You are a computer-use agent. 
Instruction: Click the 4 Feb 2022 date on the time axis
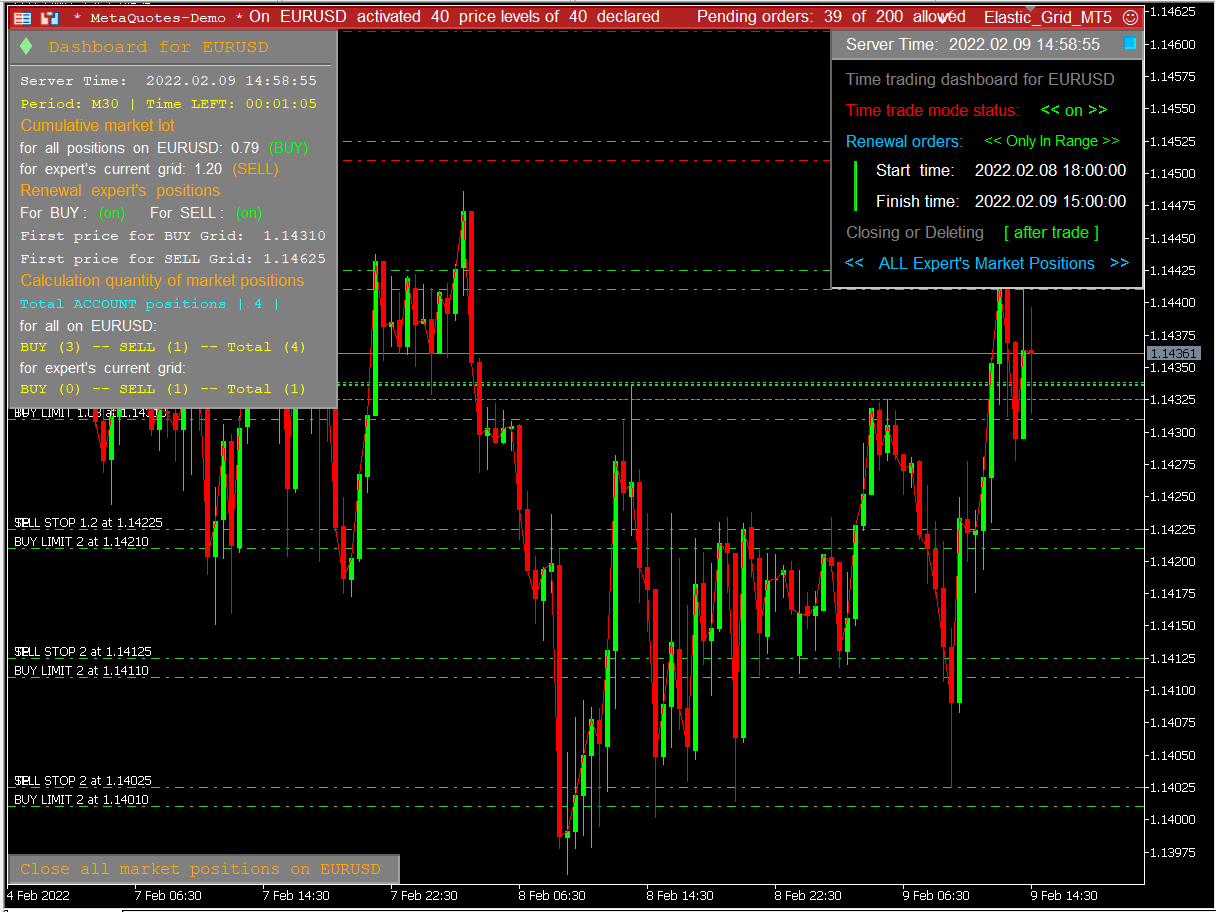tap(38, 895)
